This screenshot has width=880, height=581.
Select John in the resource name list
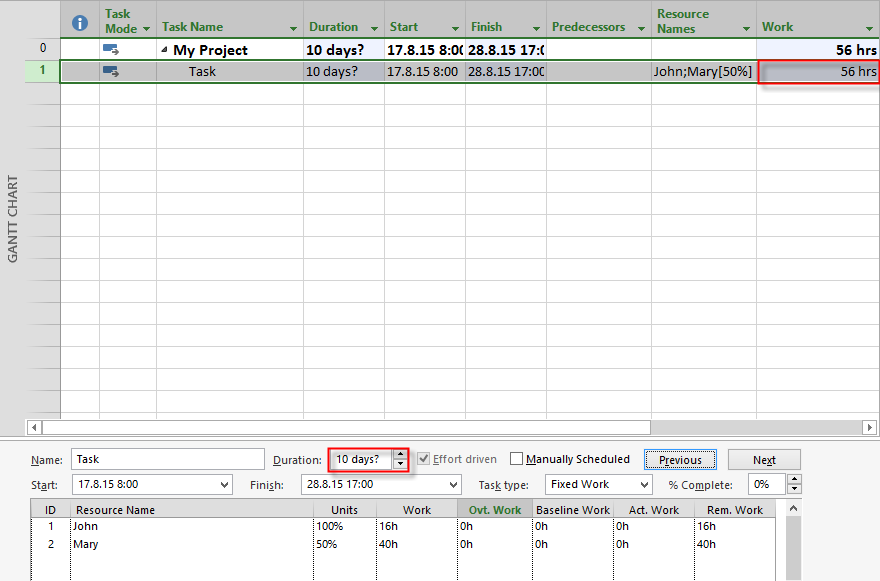pos(85,526)
